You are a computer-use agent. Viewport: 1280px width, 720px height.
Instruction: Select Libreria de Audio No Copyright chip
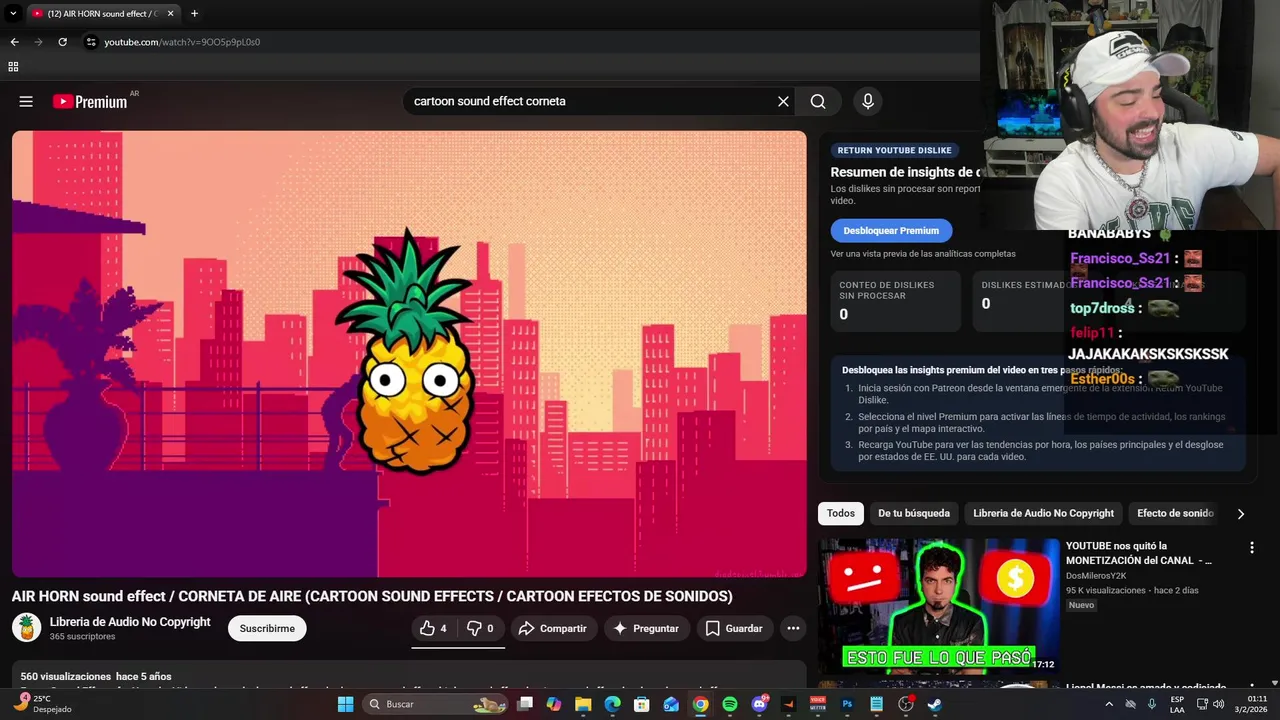(1043, 513)
